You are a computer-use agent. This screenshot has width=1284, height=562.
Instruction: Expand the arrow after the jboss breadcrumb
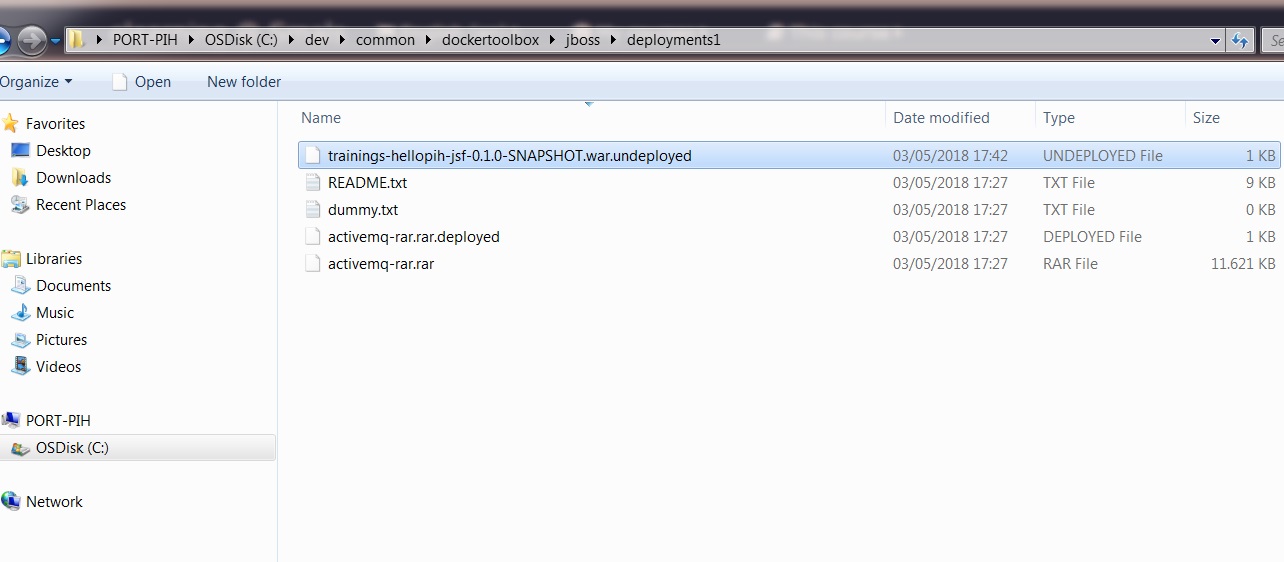coord(613,40)
